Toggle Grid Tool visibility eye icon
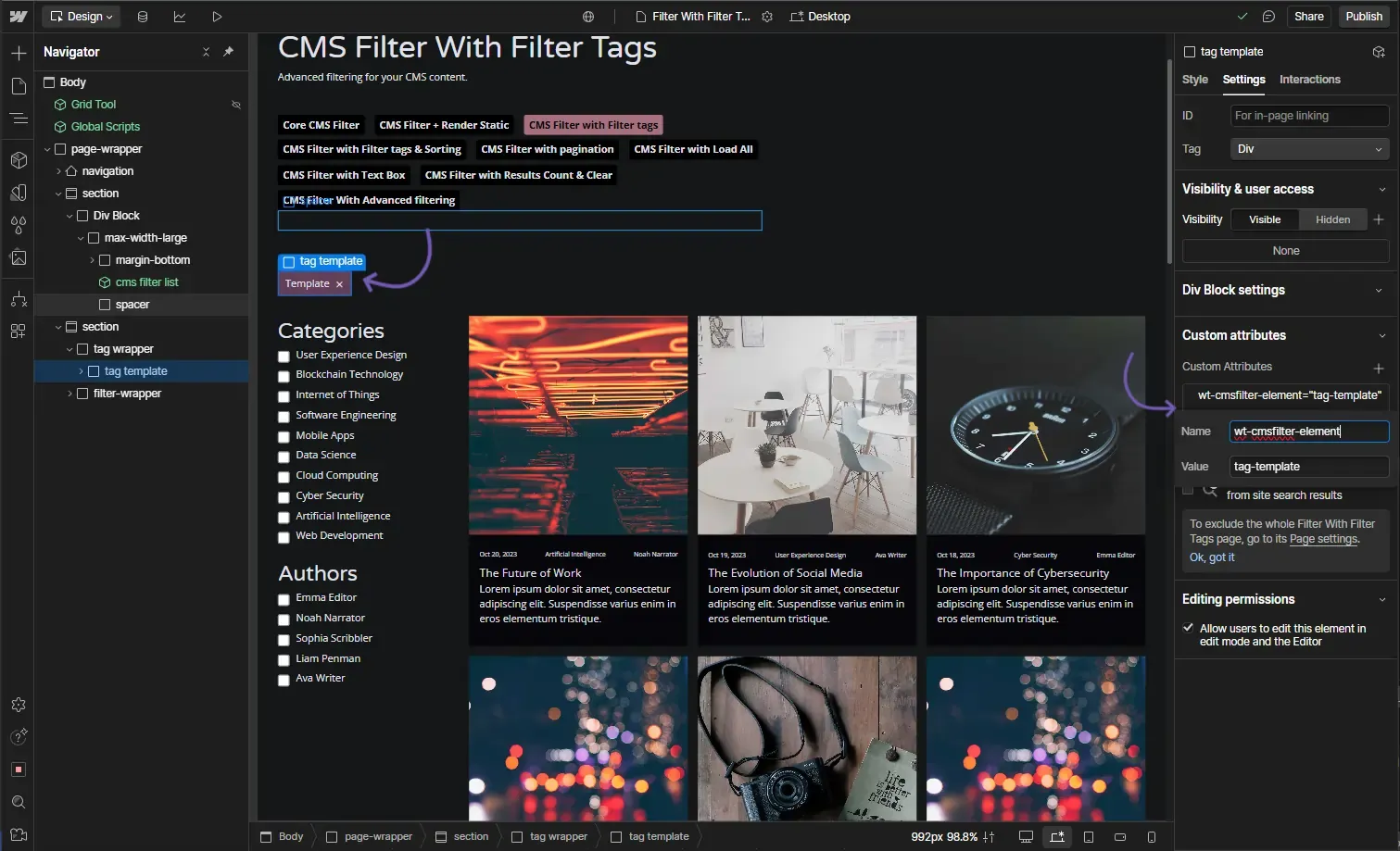 point(236,105)
